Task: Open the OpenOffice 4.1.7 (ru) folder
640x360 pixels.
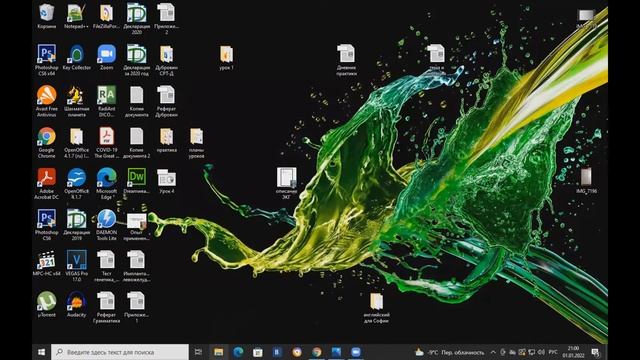Action: tap(76, 142)
